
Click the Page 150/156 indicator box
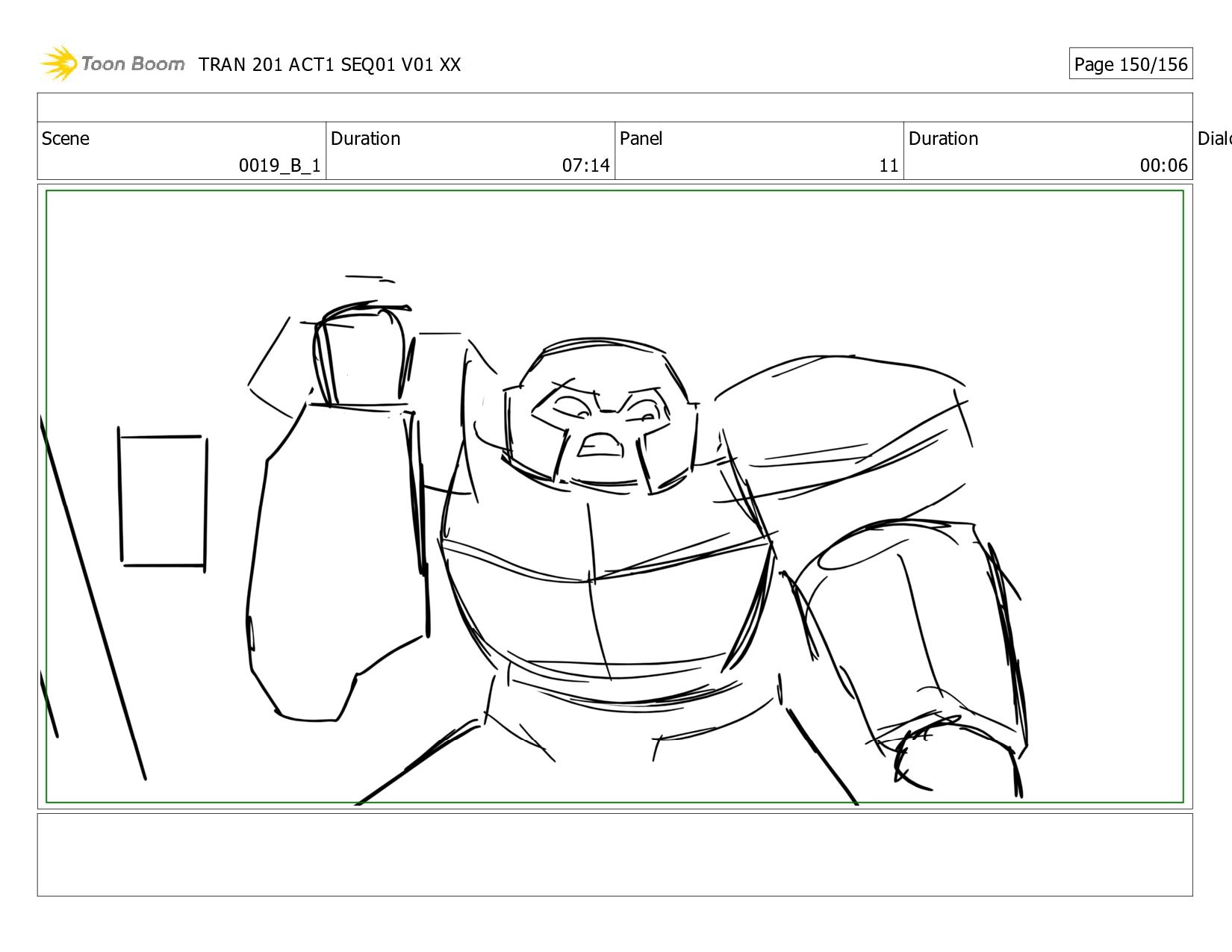pos(1130,64)
